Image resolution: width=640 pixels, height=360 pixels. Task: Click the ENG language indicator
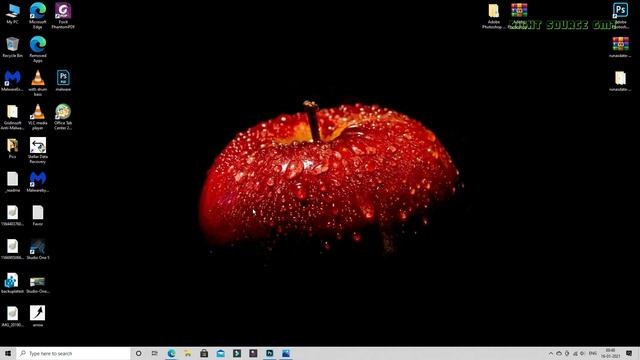(x=593, y=353)
